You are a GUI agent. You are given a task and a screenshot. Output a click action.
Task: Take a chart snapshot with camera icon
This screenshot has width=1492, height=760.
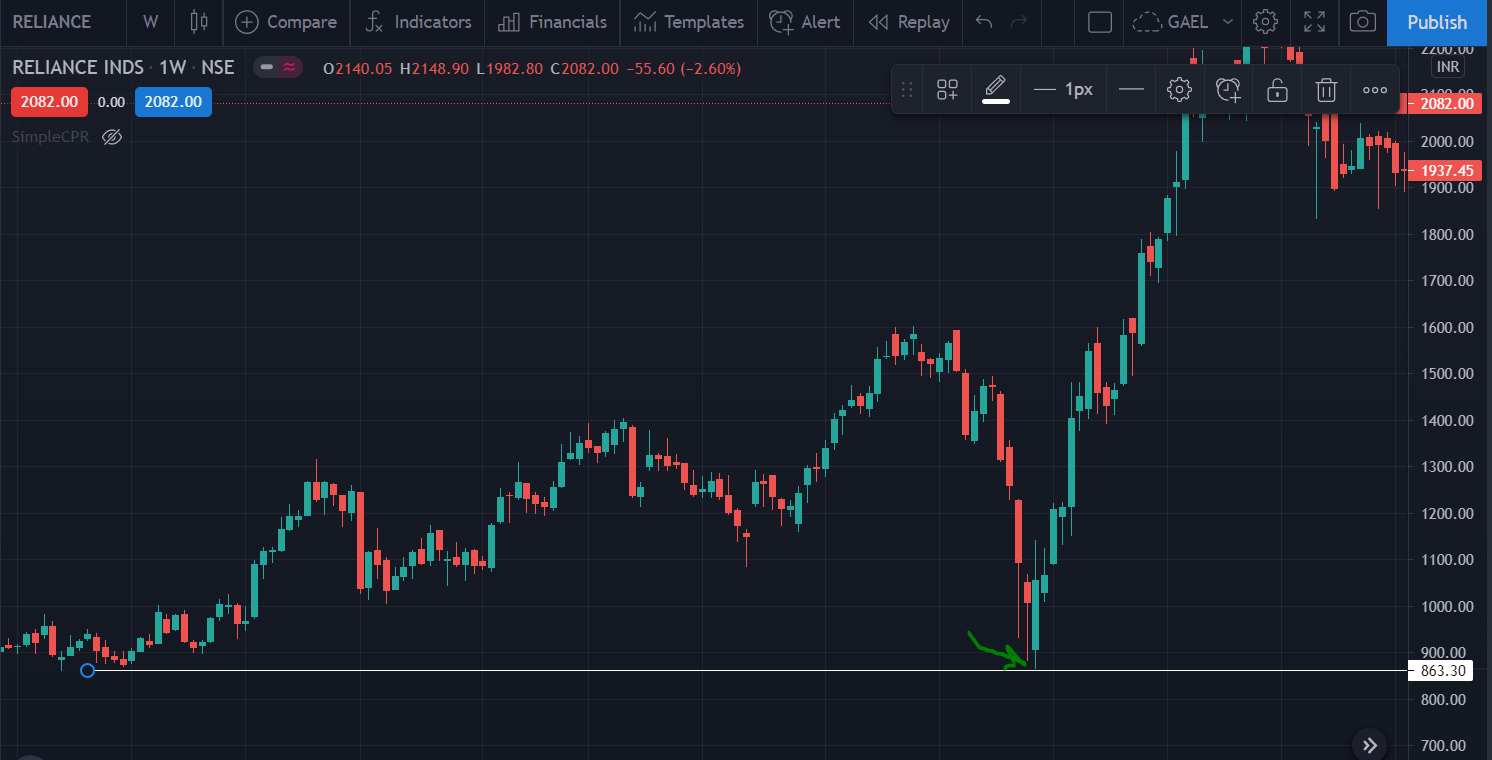coord(1362,21)
